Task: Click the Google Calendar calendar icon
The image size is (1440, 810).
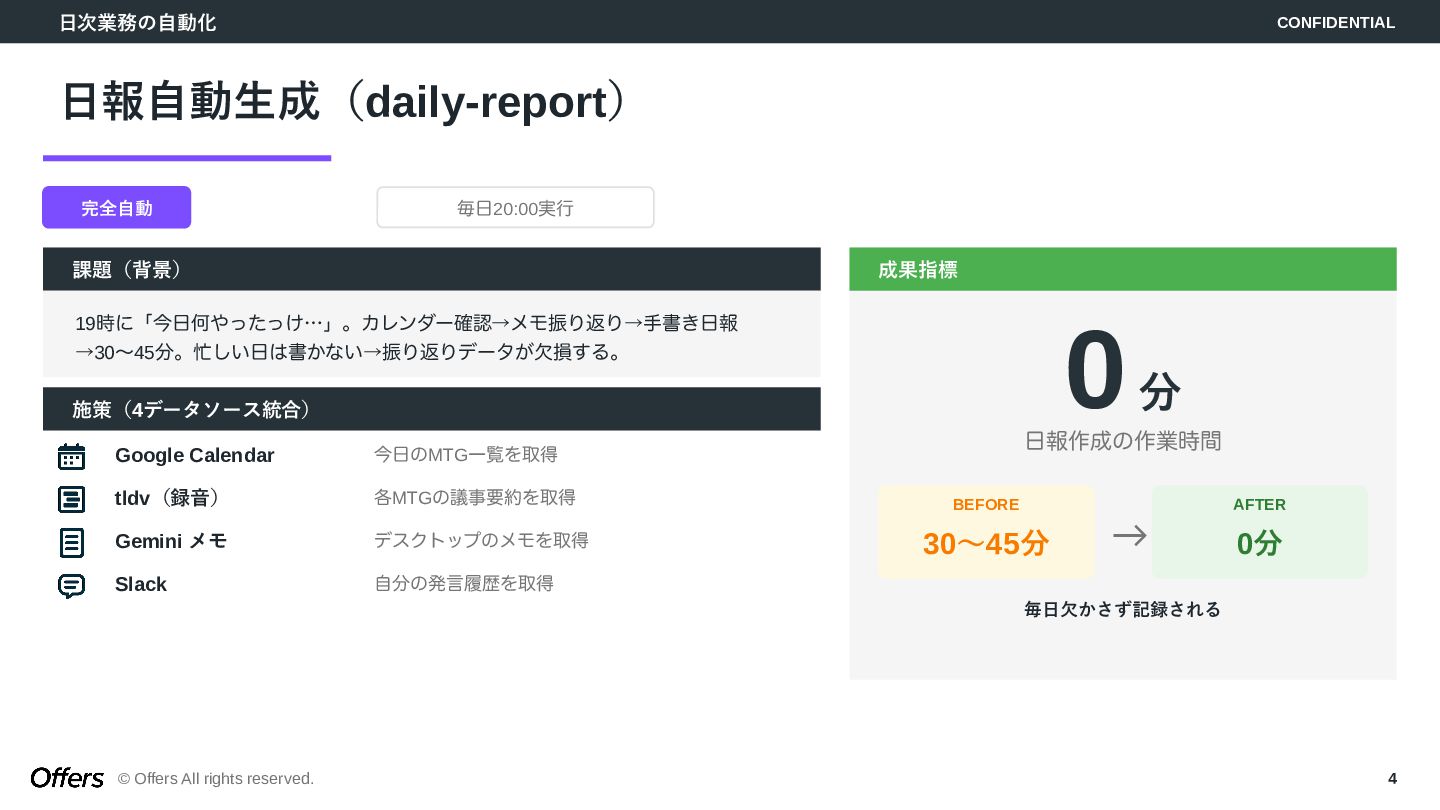Action: pos(71,456)
